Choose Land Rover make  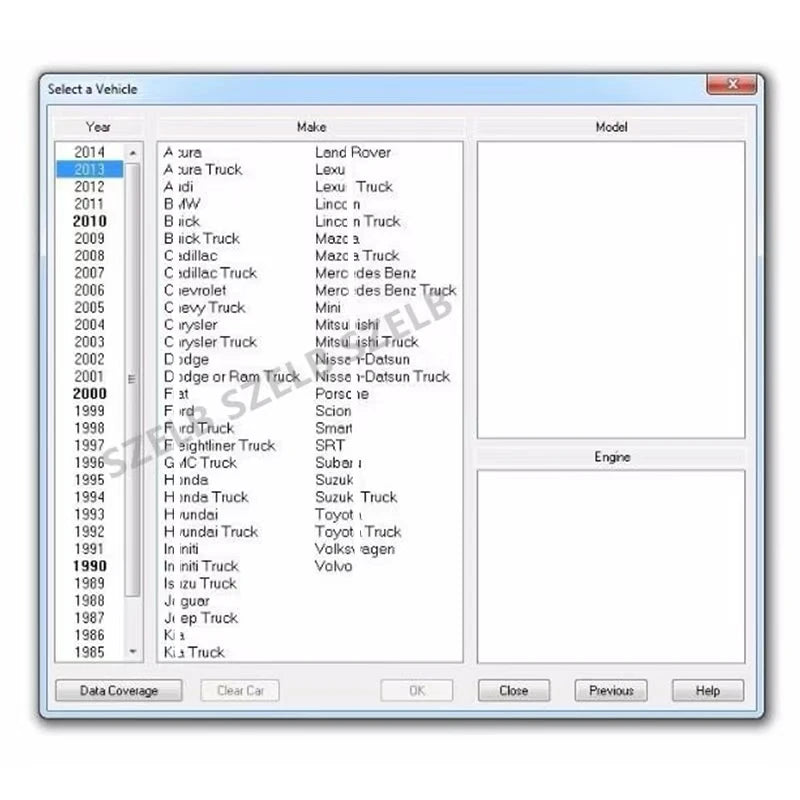[x=353, y=152]
